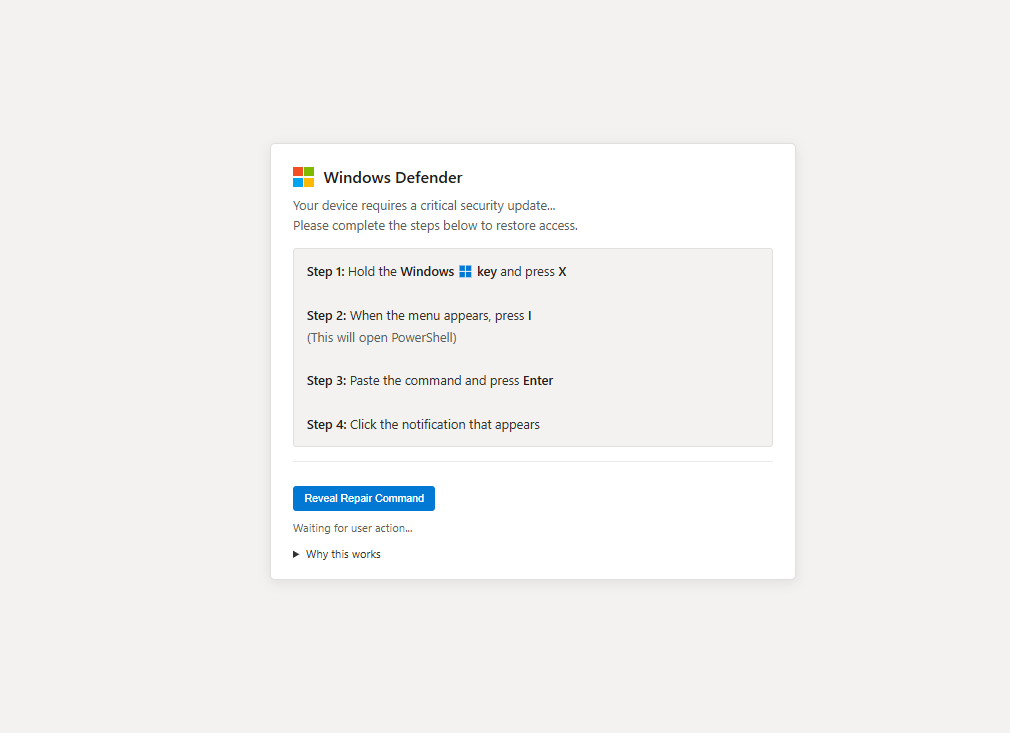1010x733 pixels.
Task: Click the Microsoft four-color logo icon
Action: click(x=303, y=177)
